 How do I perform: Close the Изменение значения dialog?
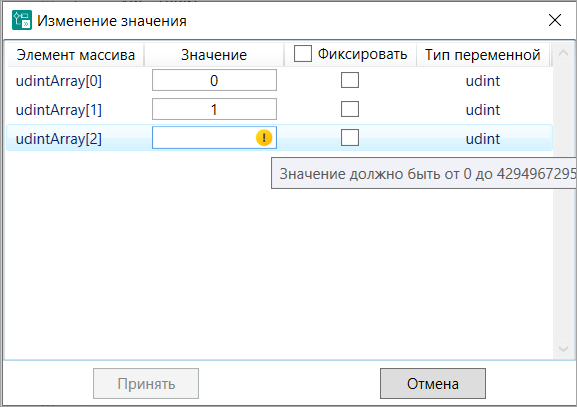555,20
